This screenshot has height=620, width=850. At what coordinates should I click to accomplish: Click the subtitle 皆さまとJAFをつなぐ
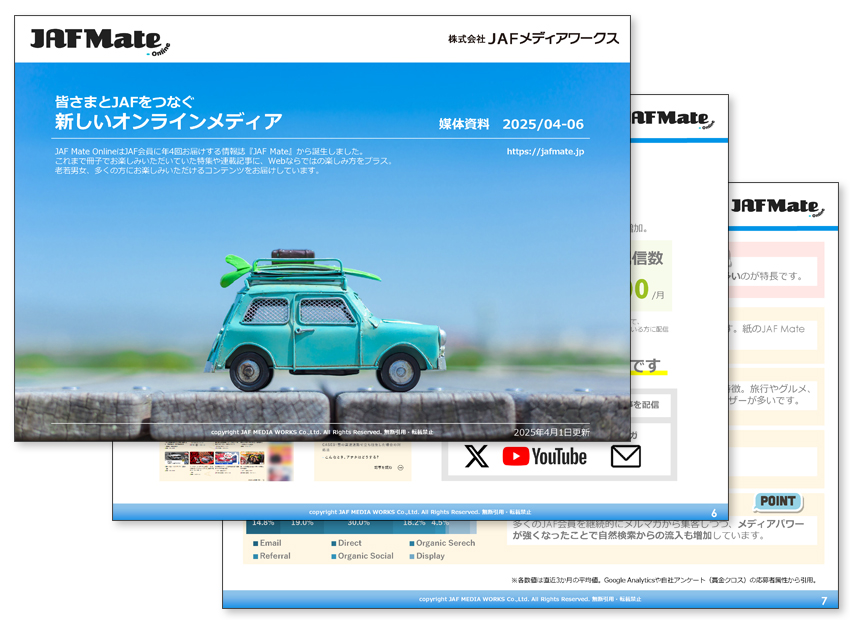point(124,101)
